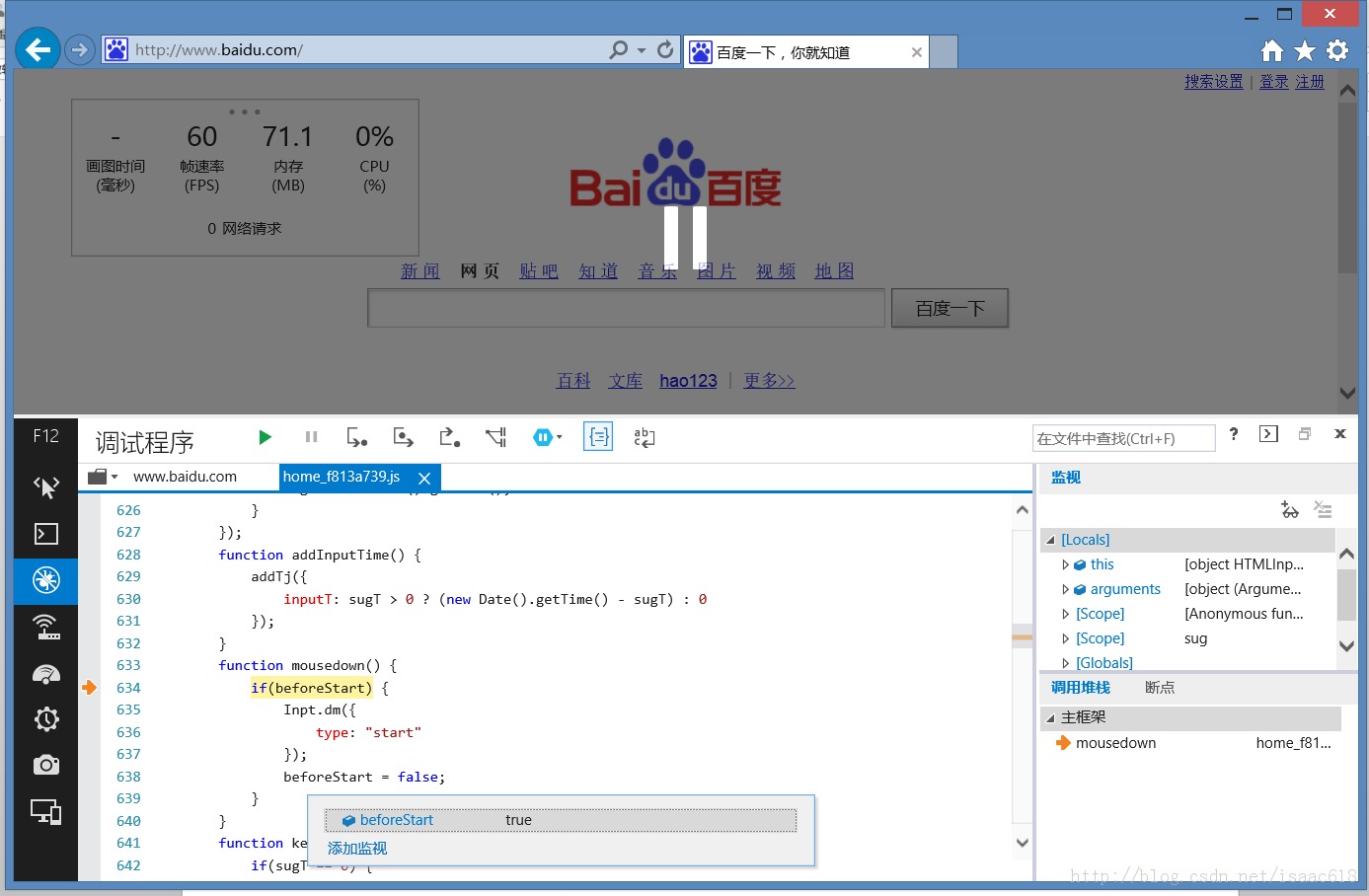Collapse the main frame (主框架) group
Image resolution: width=1369 pixels, height=896 pixels.
tap(1050, 718)
